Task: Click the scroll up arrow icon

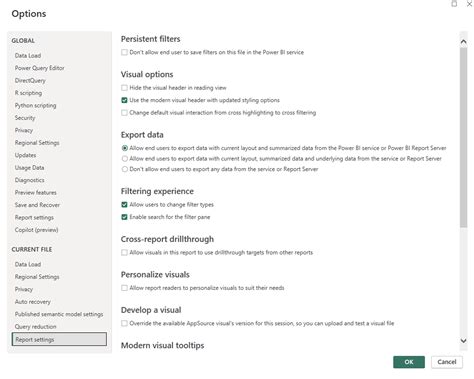Action: (x=463, y=42)
